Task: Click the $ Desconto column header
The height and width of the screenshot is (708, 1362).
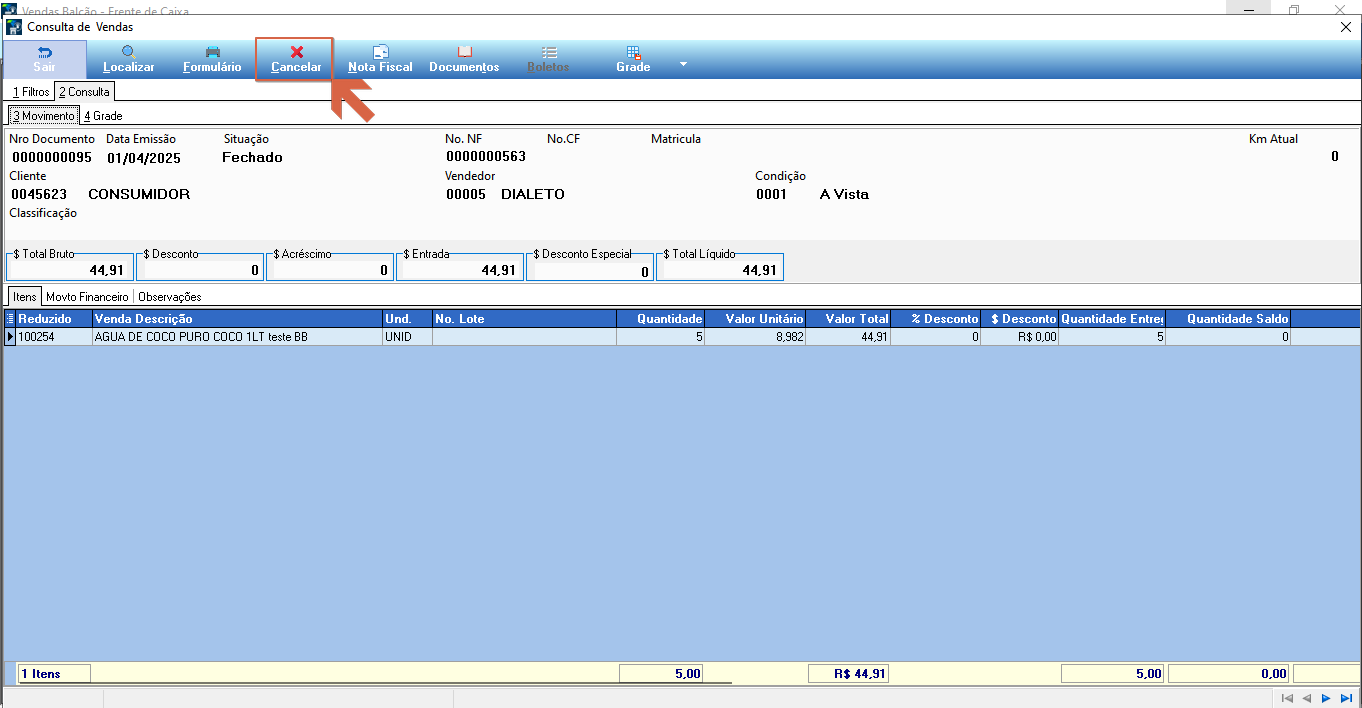Action: click(x=1019, y=318)
